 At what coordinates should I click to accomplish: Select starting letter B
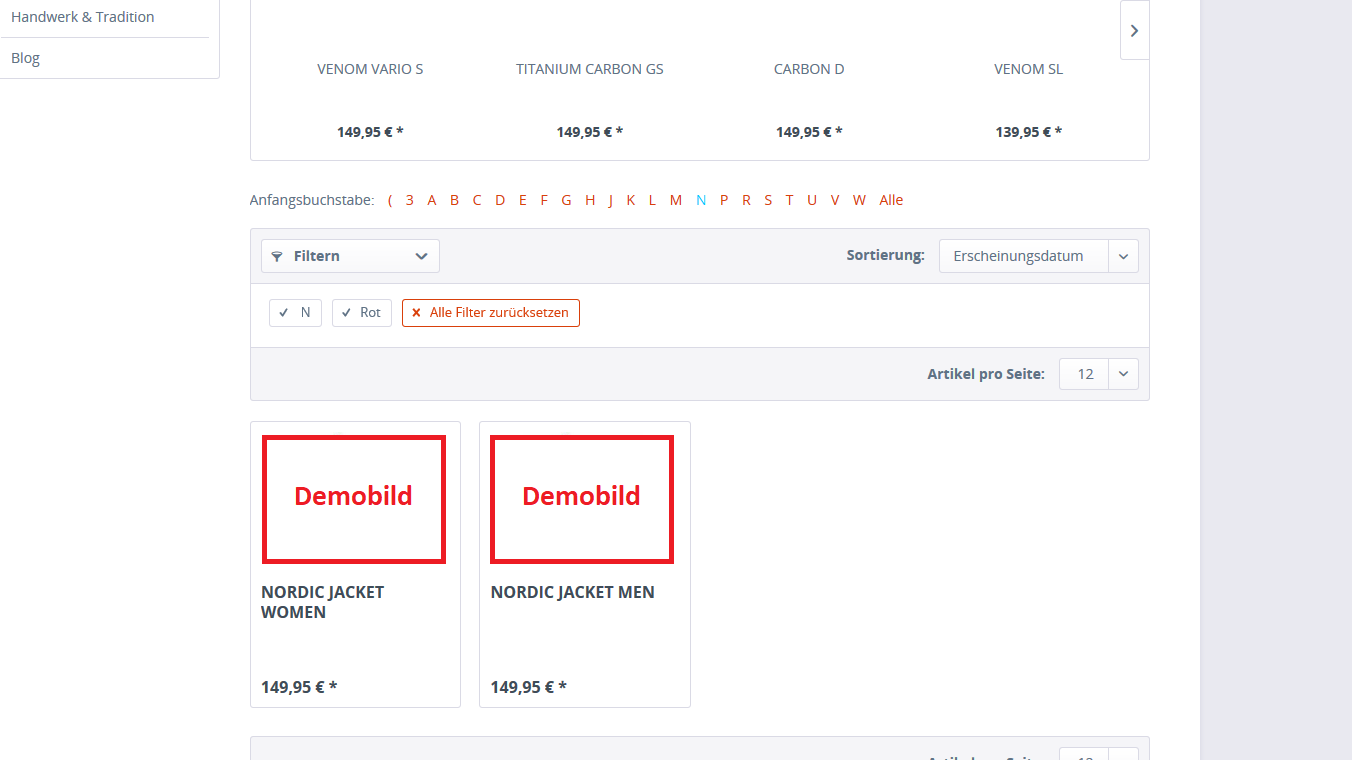(x=454, y=200)
